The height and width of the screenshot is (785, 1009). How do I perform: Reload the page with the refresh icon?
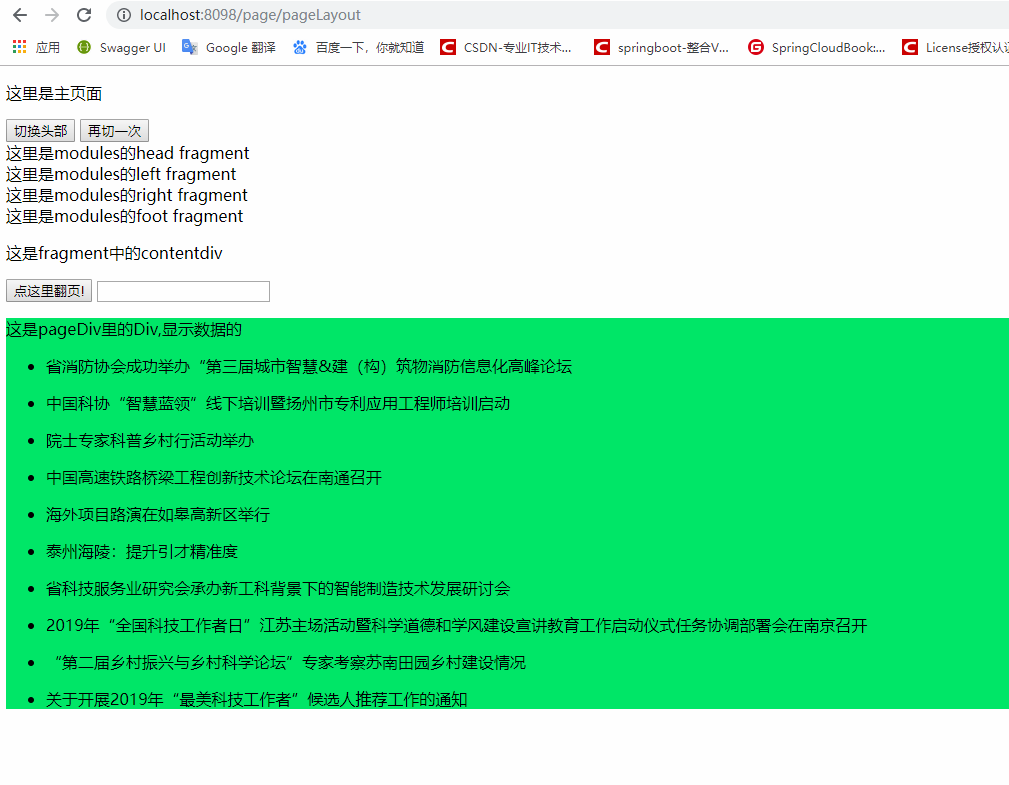click(x=84, y=15)
